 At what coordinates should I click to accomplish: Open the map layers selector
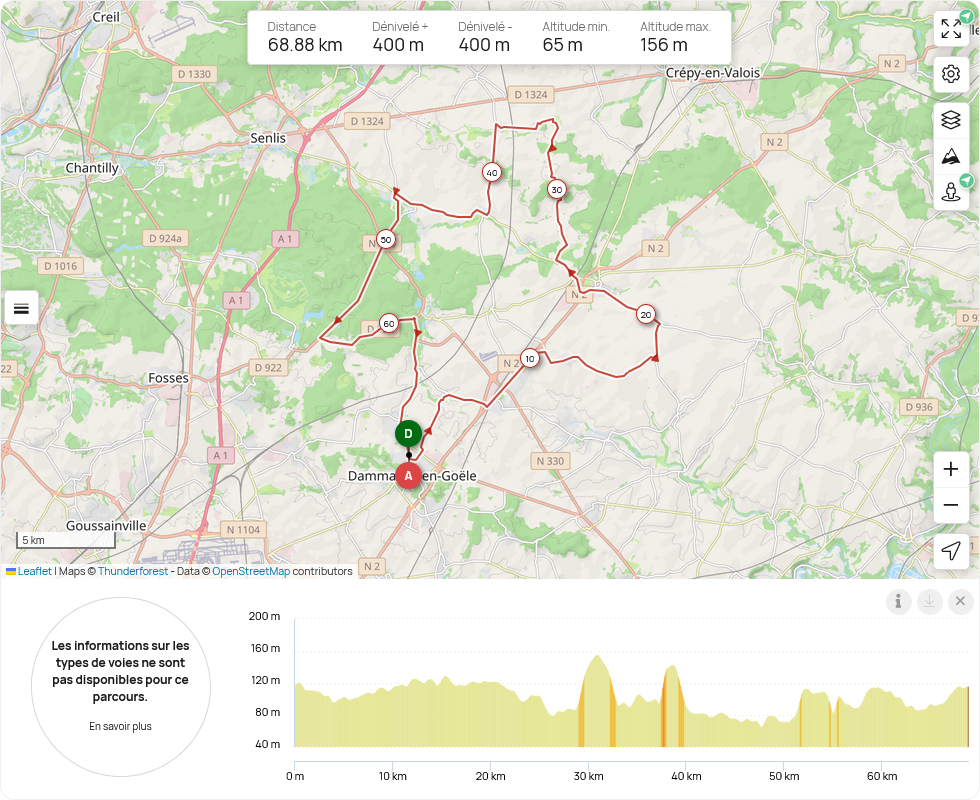point(951,120)
